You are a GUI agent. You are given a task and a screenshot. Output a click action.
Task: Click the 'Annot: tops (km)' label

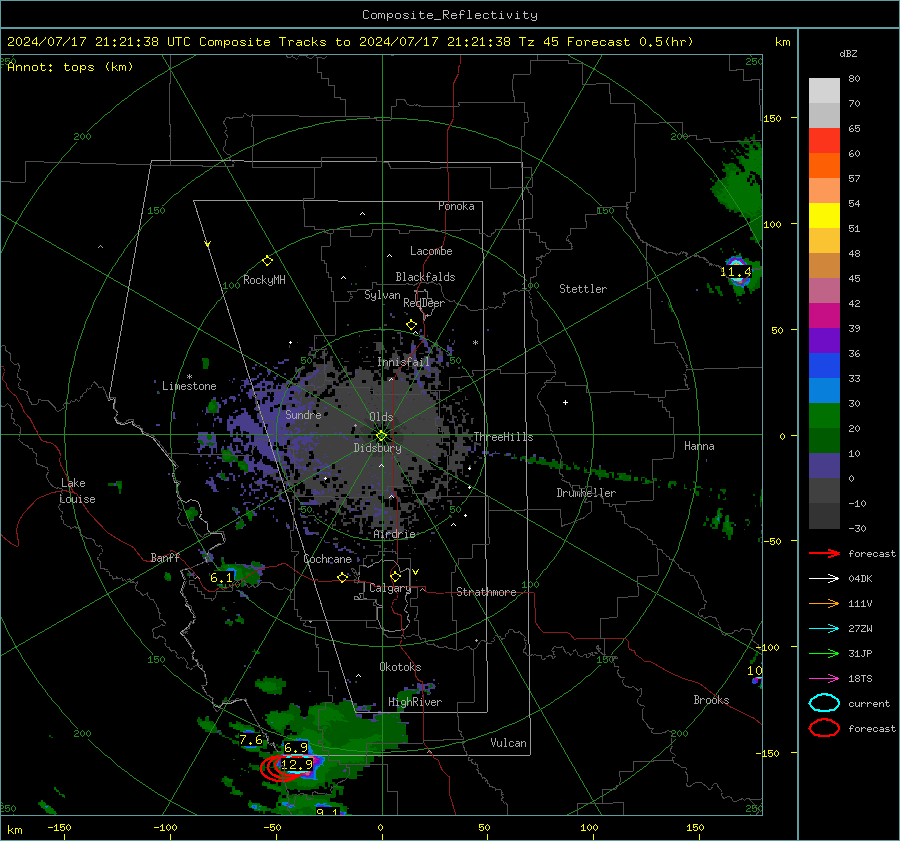70,67
